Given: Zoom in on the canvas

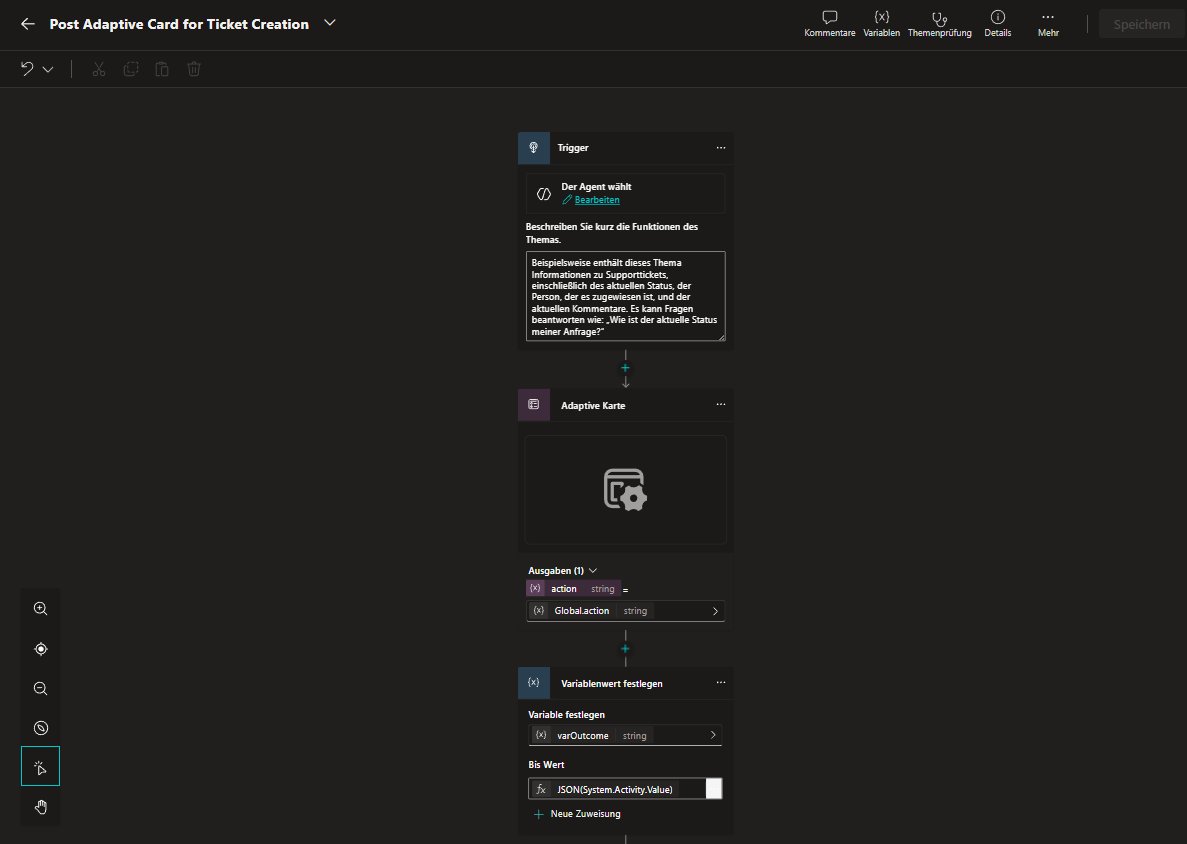Looking at the screenshot, I should (41, 609).
